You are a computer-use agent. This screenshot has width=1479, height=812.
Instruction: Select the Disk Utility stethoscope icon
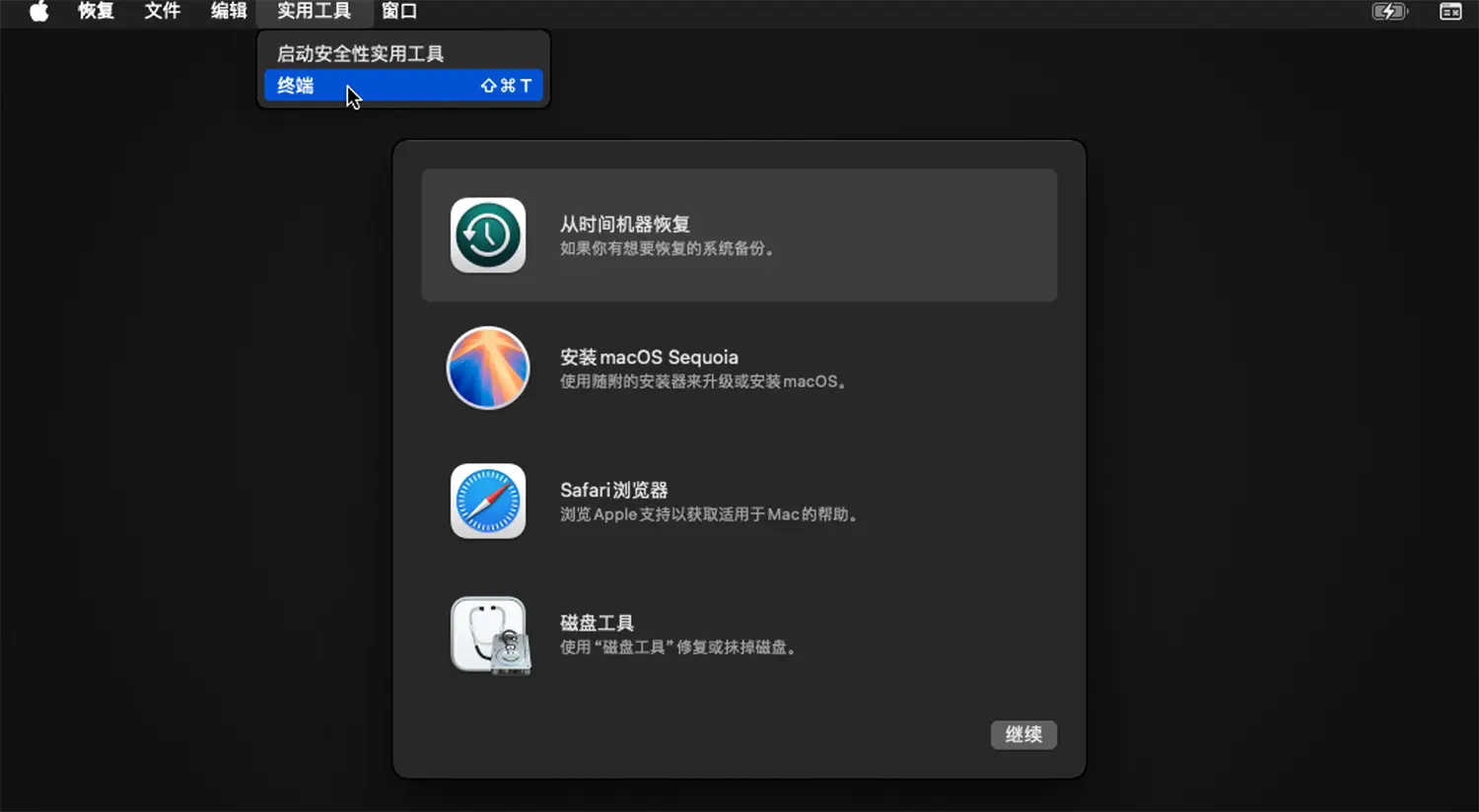(x=487, y=635)
